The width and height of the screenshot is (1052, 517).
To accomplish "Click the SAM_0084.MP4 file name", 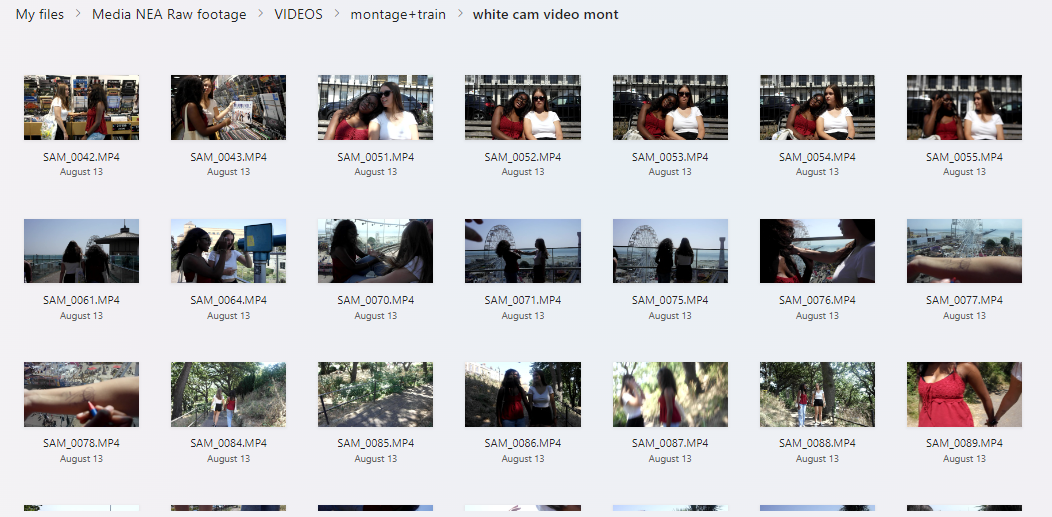I will (228, 443).
